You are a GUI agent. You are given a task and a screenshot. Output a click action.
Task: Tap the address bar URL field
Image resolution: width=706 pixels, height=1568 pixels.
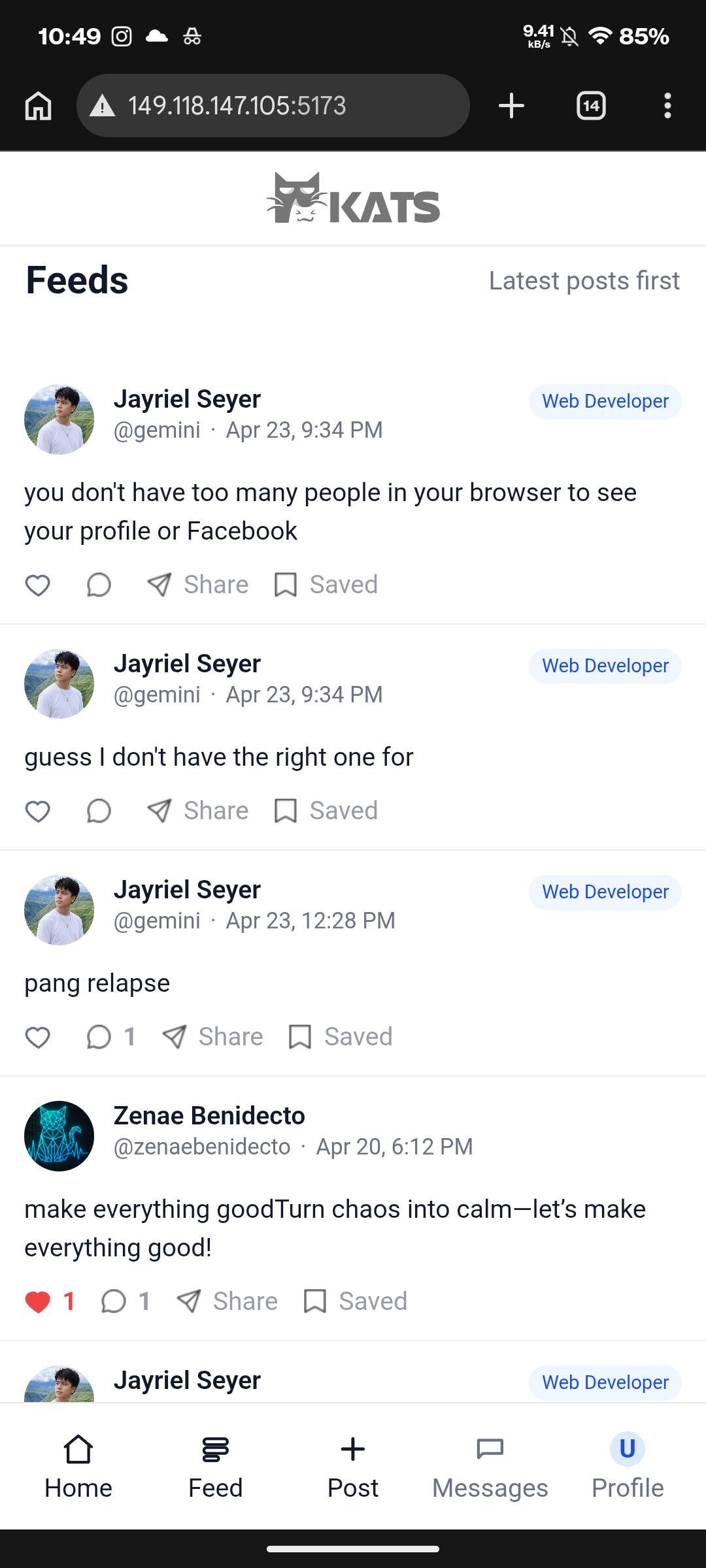[x=273, y=106]
